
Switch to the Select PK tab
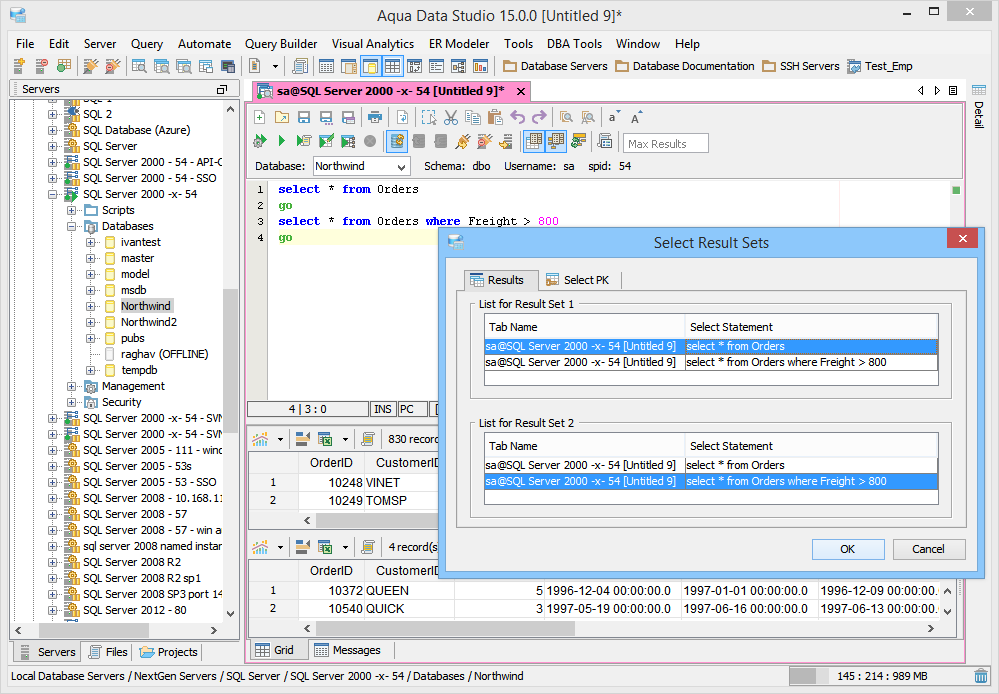tap(576, 280)
